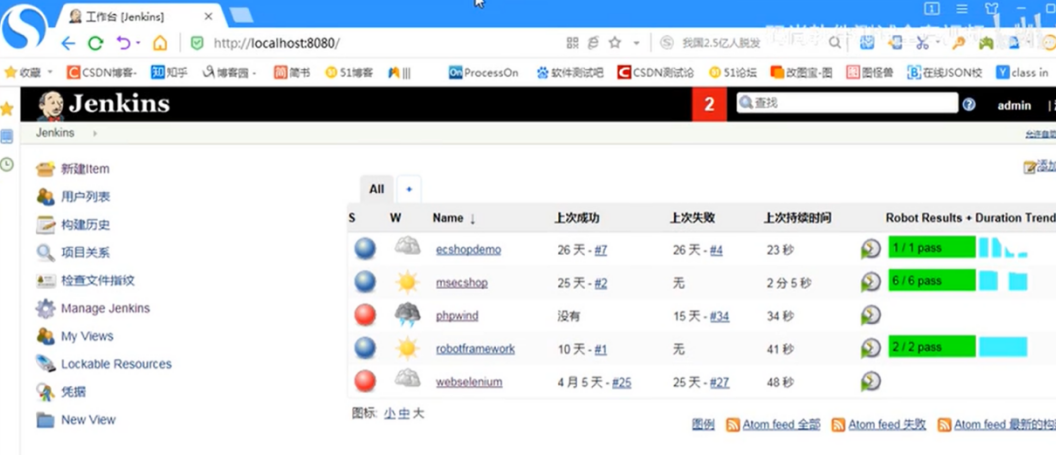Open 构建历史 in sidebar
The width and height of the screenshot is (1056, 465).
pos(86,225)
